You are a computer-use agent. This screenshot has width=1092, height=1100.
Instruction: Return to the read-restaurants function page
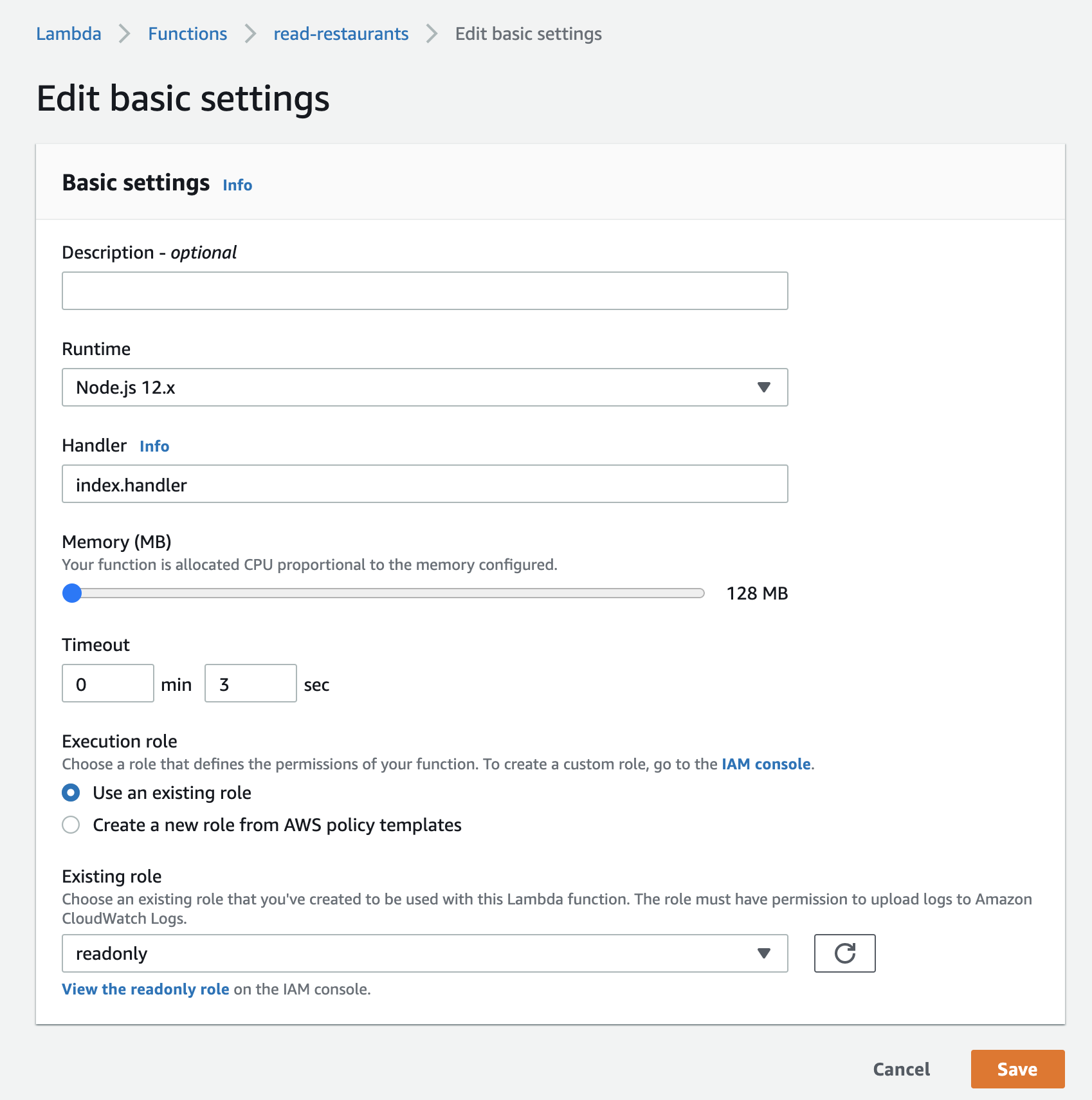click(340, 33)
